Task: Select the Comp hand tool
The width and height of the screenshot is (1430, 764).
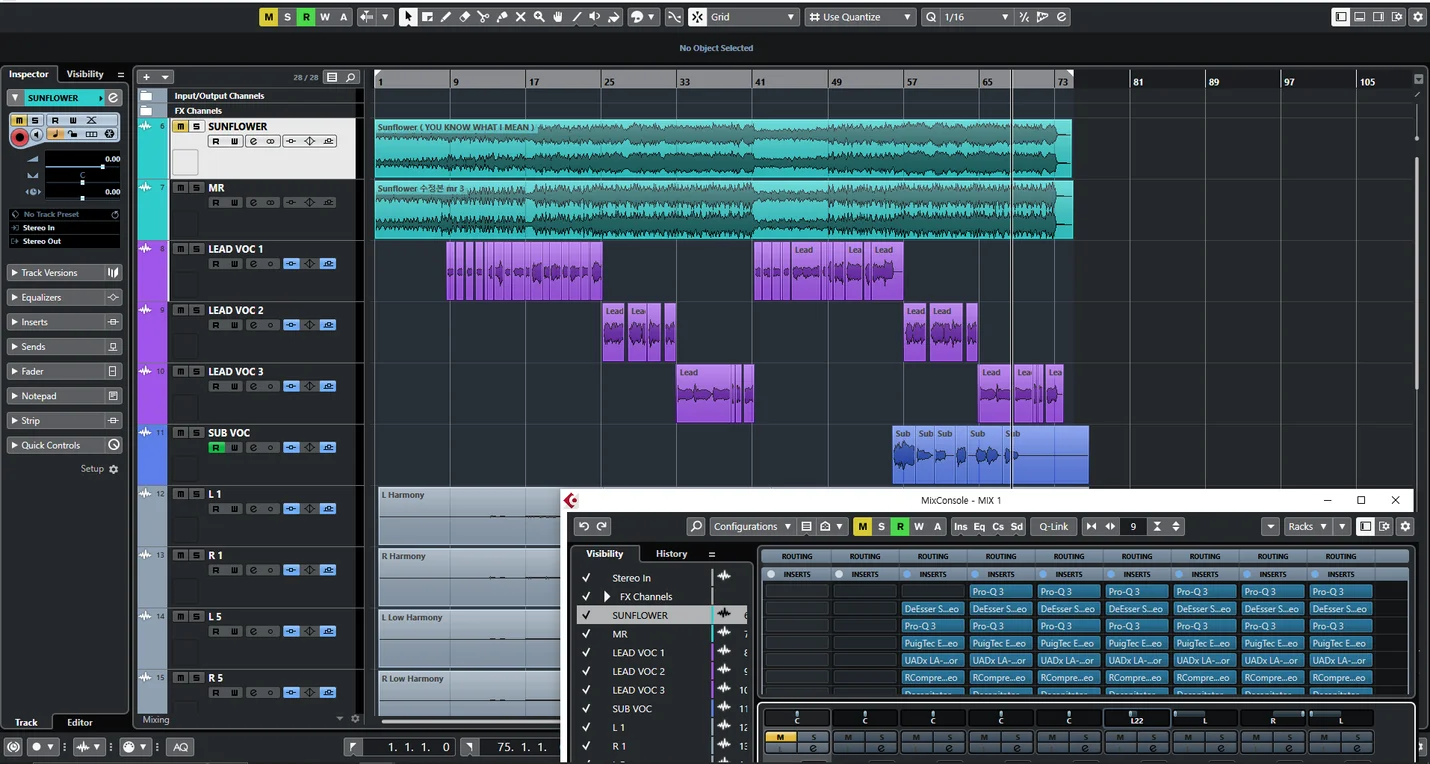Action: coord(558,17)
